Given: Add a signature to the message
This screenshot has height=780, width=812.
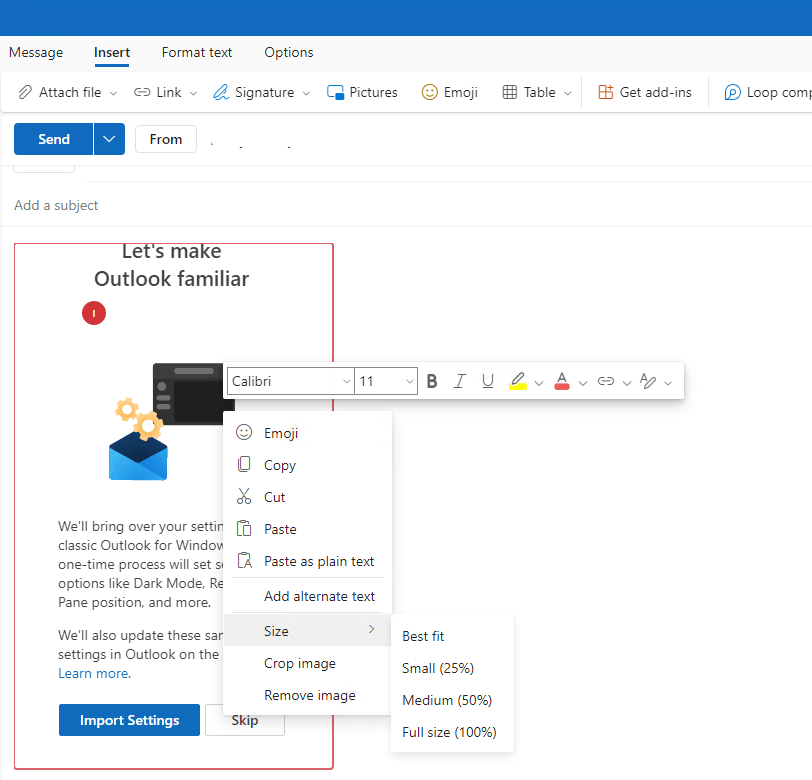Looking at the screenshot, I should 260,92.
